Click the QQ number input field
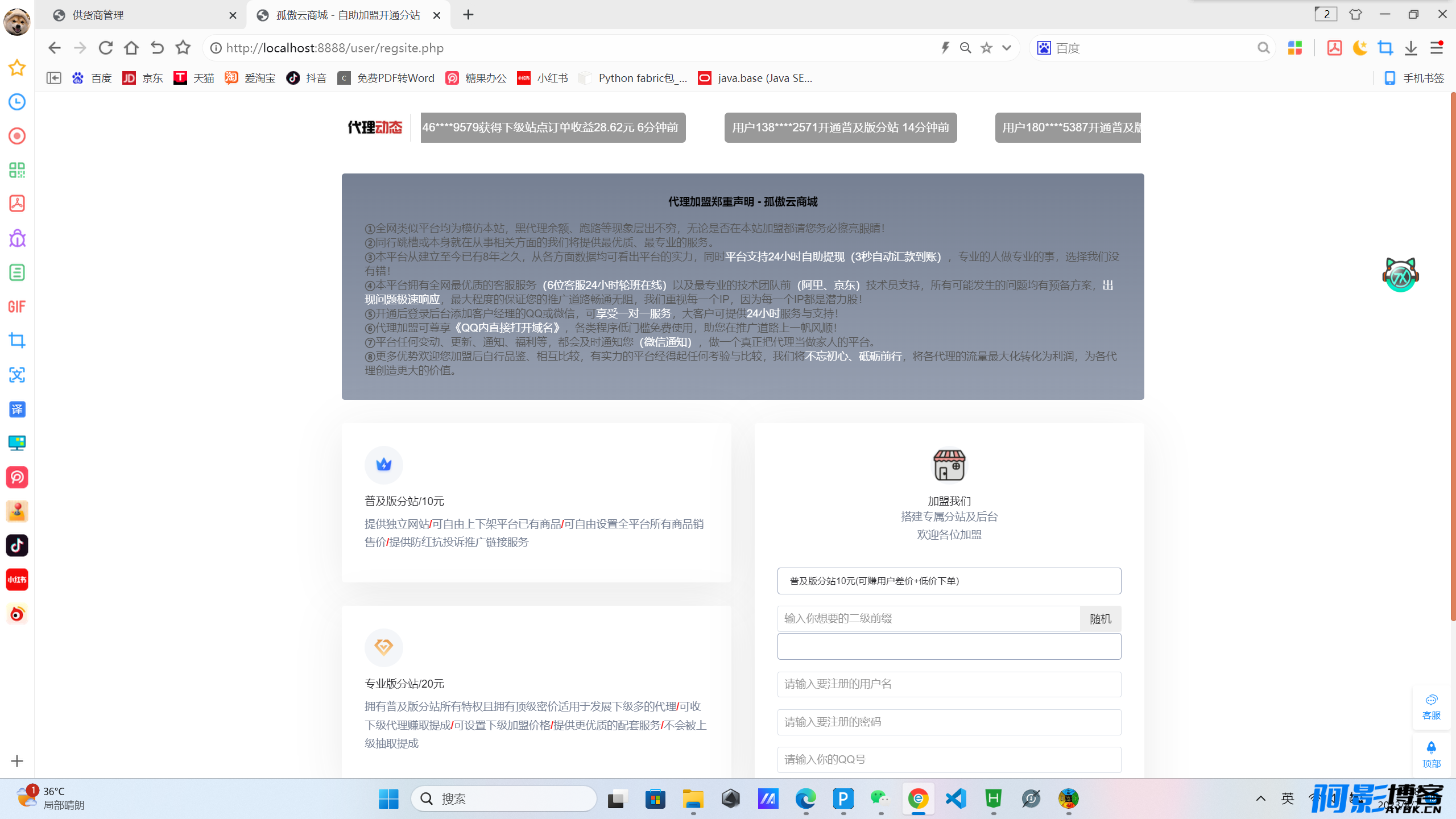Viewport: 1456px width, 819px height. (x=949, y=760)
